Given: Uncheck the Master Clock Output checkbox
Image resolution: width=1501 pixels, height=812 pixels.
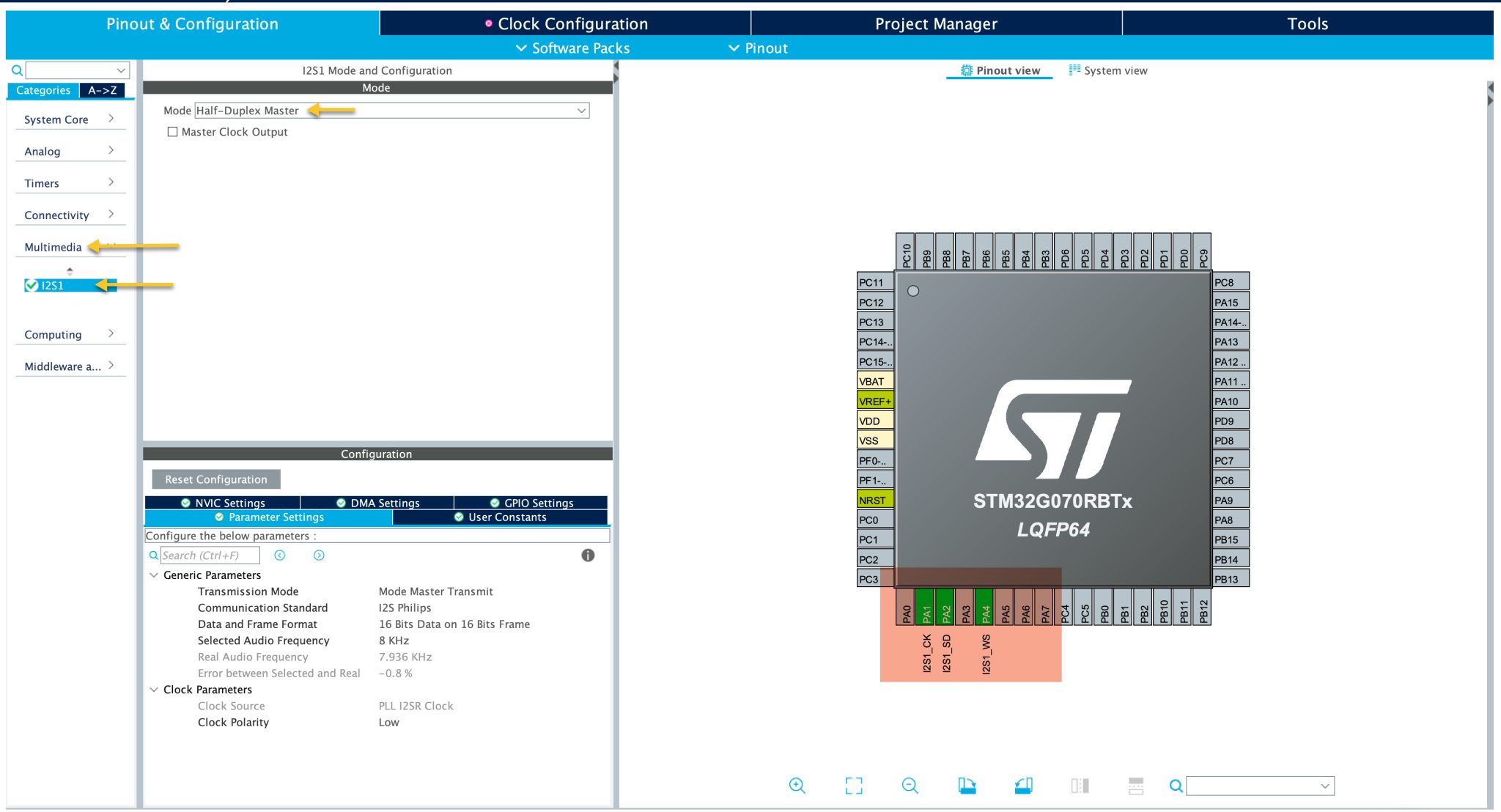Looking at the screenshot, I should 173,131.
